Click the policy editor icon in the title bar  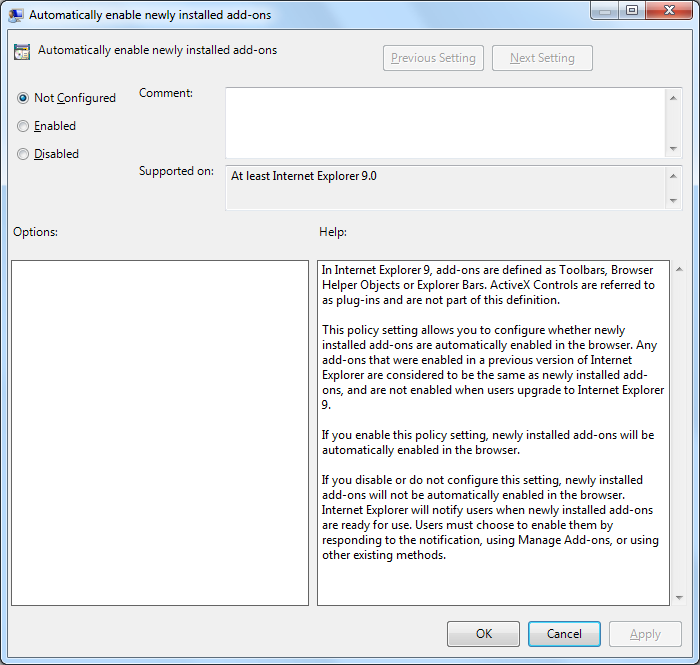(17, 15)
